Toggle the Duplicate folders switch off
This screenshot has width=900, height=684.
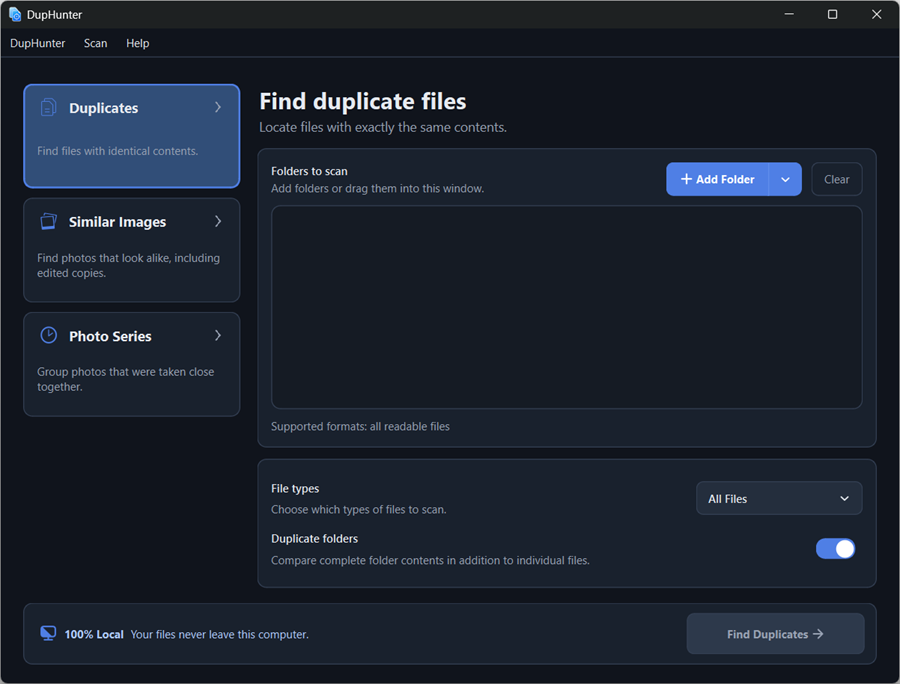pos(836,549)
